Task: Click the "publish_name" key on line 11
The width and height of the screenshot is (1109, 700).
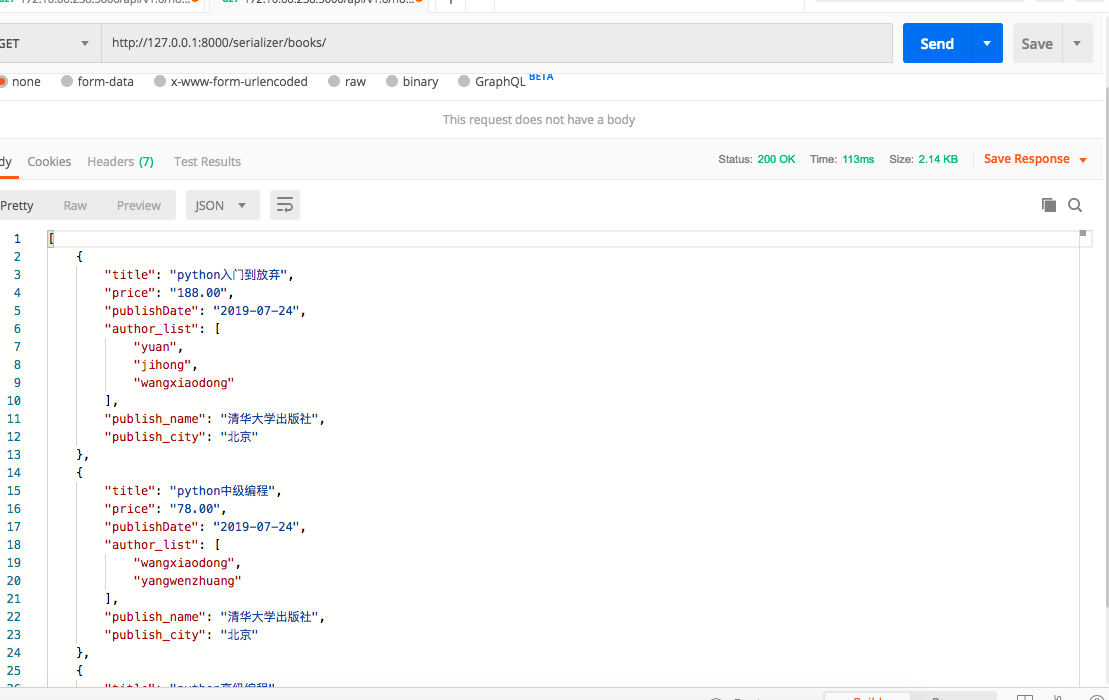Action: click(155, 419)
